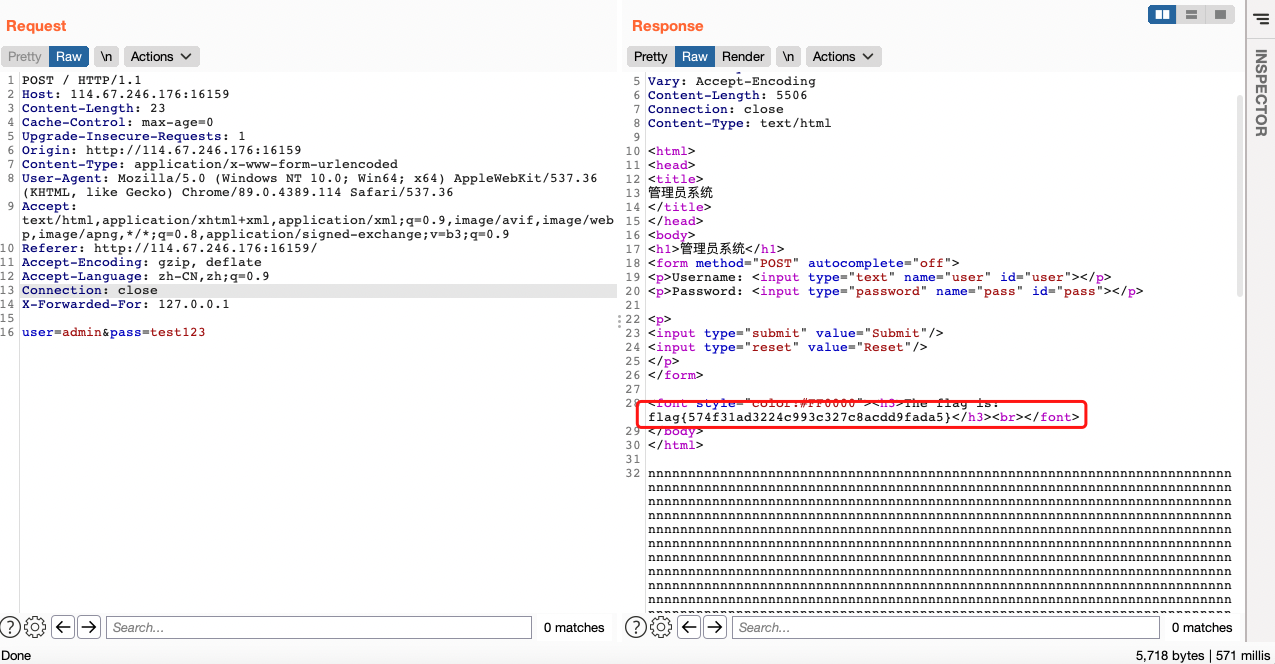This screenshot has width=1275, height=664.
Task: Click the Request search field
Action: [x=318, y=627]
